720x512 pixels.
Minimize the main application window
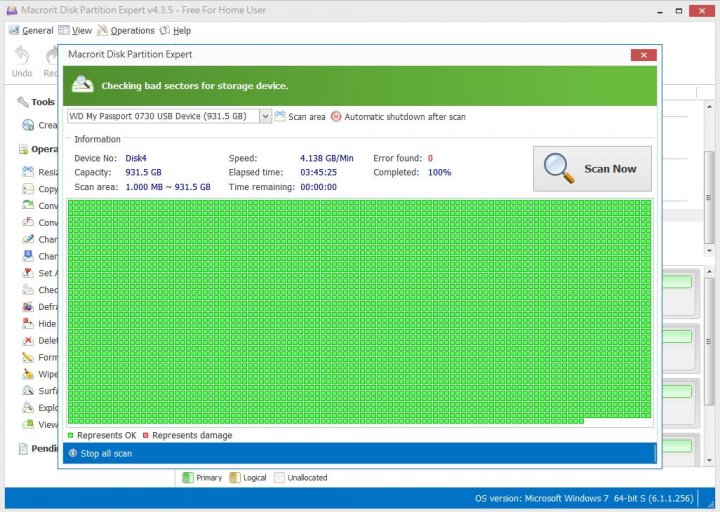(660, 11)
